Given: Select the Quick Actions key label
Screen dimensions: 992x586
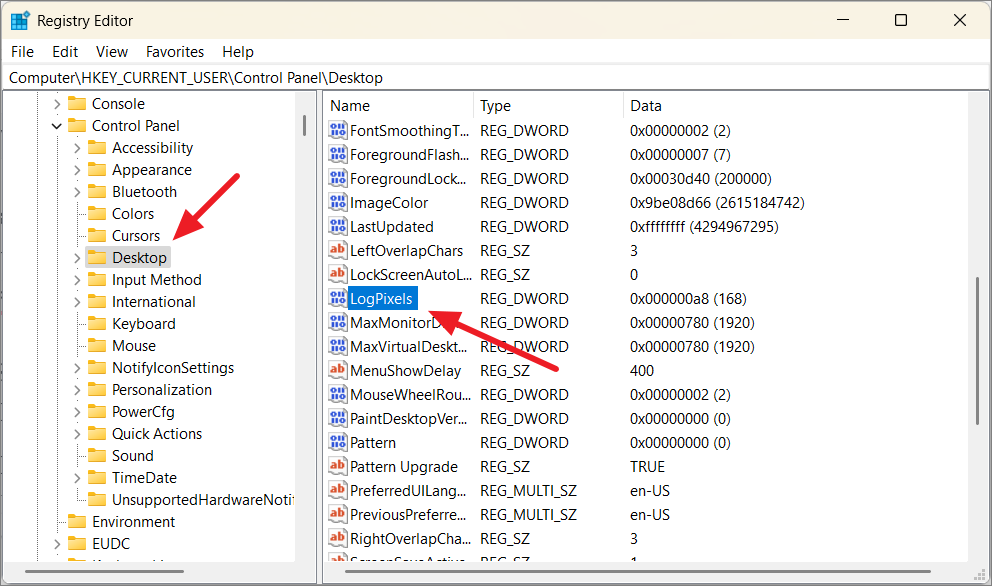Looking at the screenshot, I should (x=157, y=434).
